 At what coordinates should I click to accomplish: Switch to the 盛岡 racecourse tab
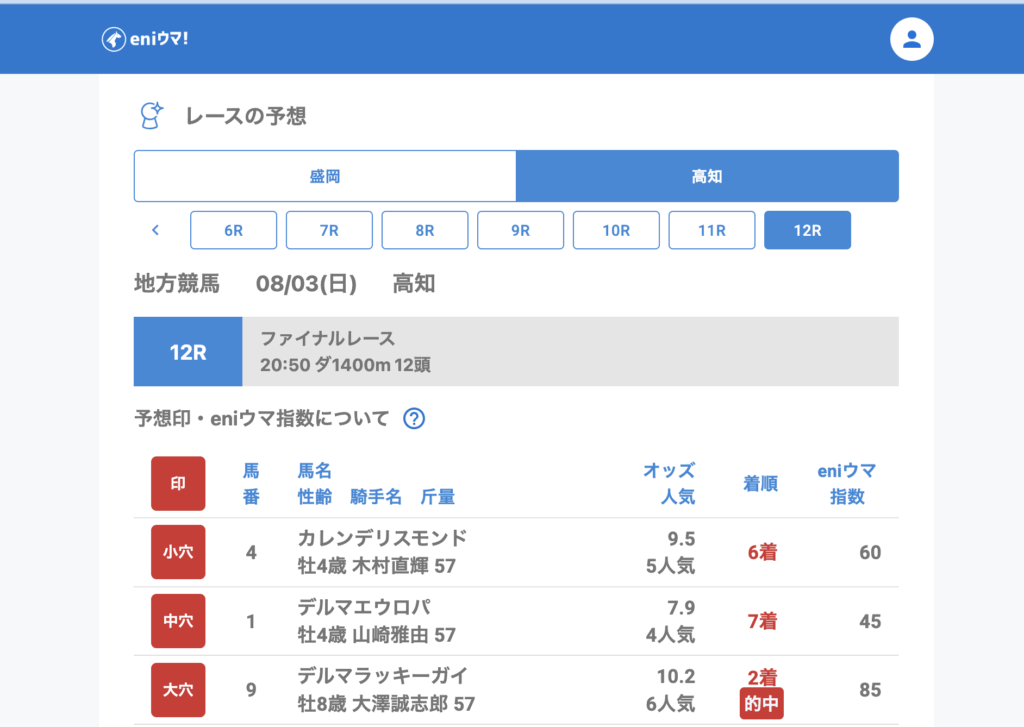coord(325,176)
